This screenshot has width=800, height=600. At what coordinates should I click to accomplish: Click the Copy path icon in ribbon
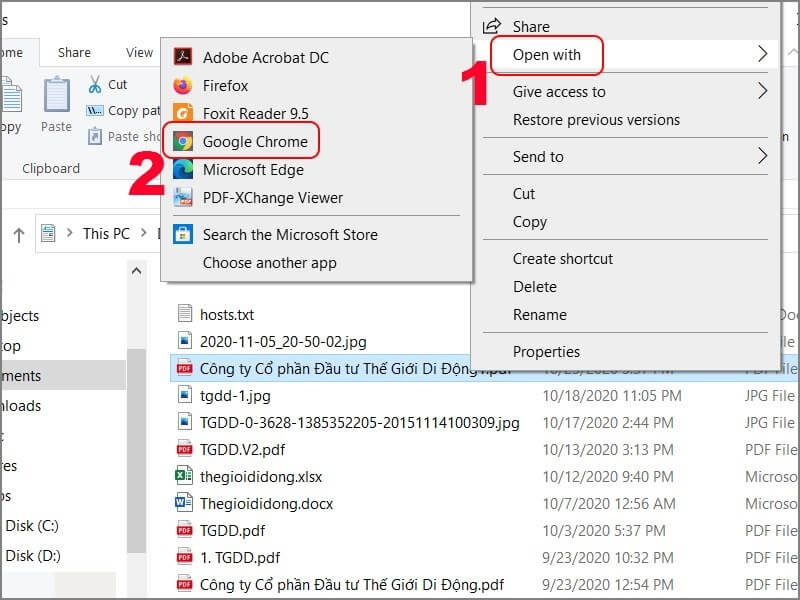tap(94, 111)
